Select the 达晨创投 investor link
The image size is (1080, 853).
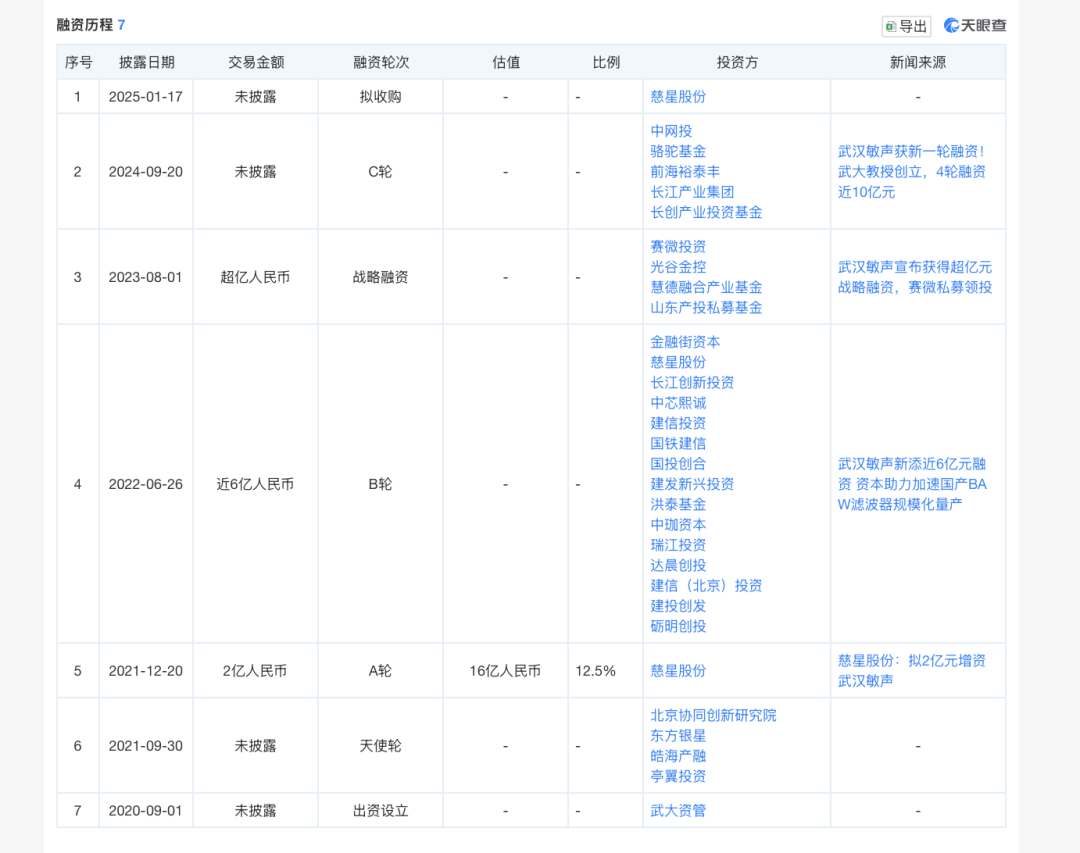678,565
